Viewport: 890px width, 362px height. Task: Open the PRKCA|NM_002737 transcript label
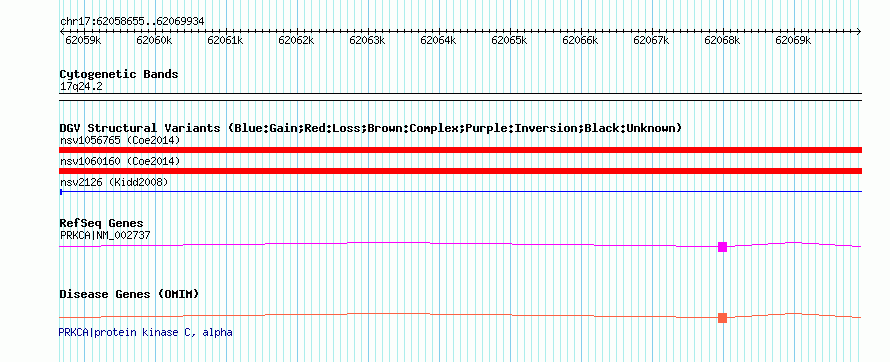pyautogui.click(x=105, y=235)
